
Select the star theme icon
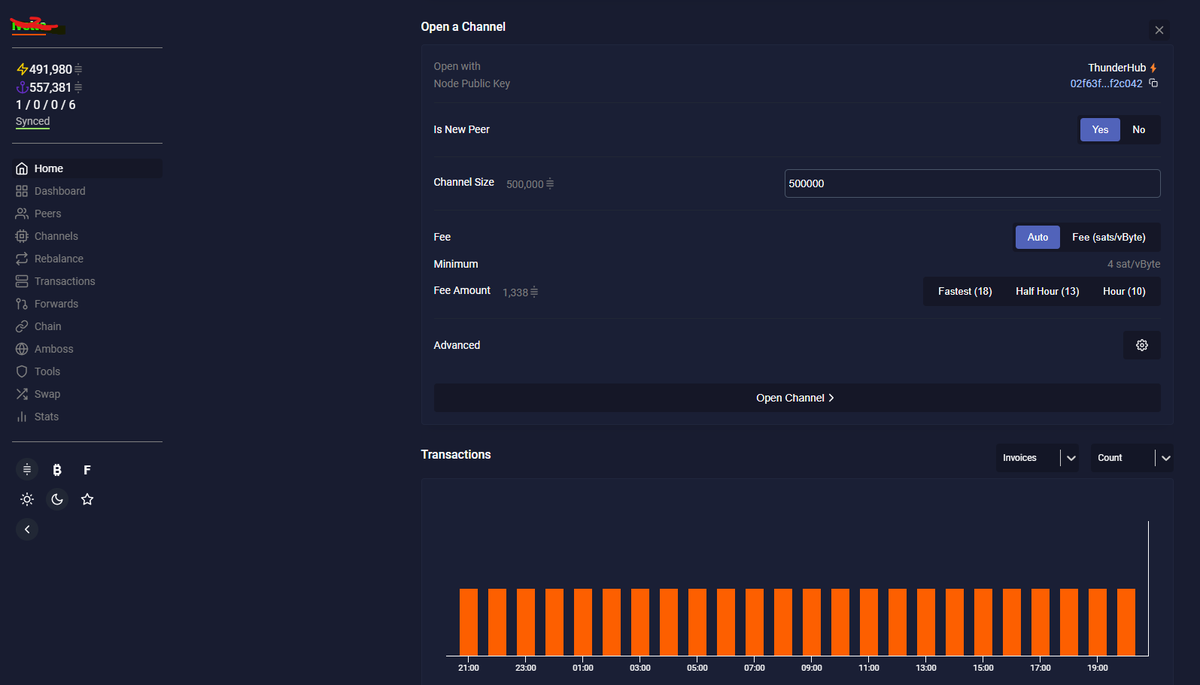tap(87, 499)
